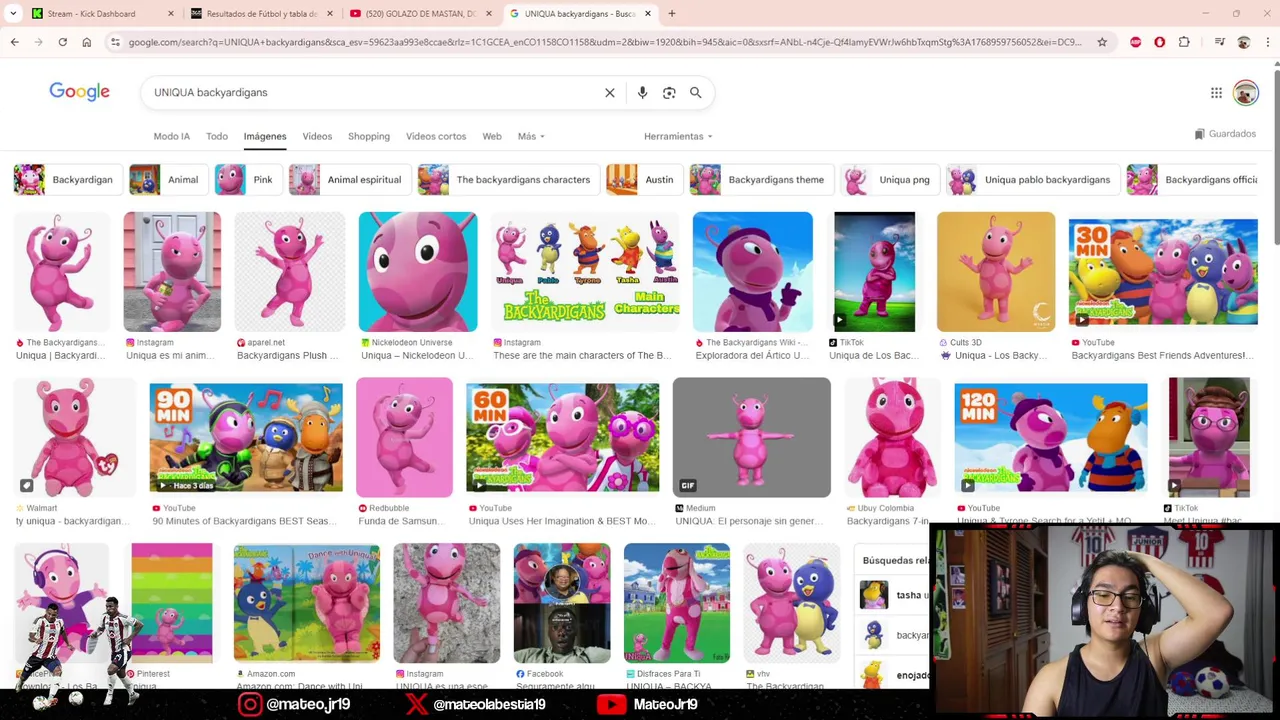Open Exploradora del Ártico Uniqua image
Screen dimensions: 1280x720
coord(753,271)
